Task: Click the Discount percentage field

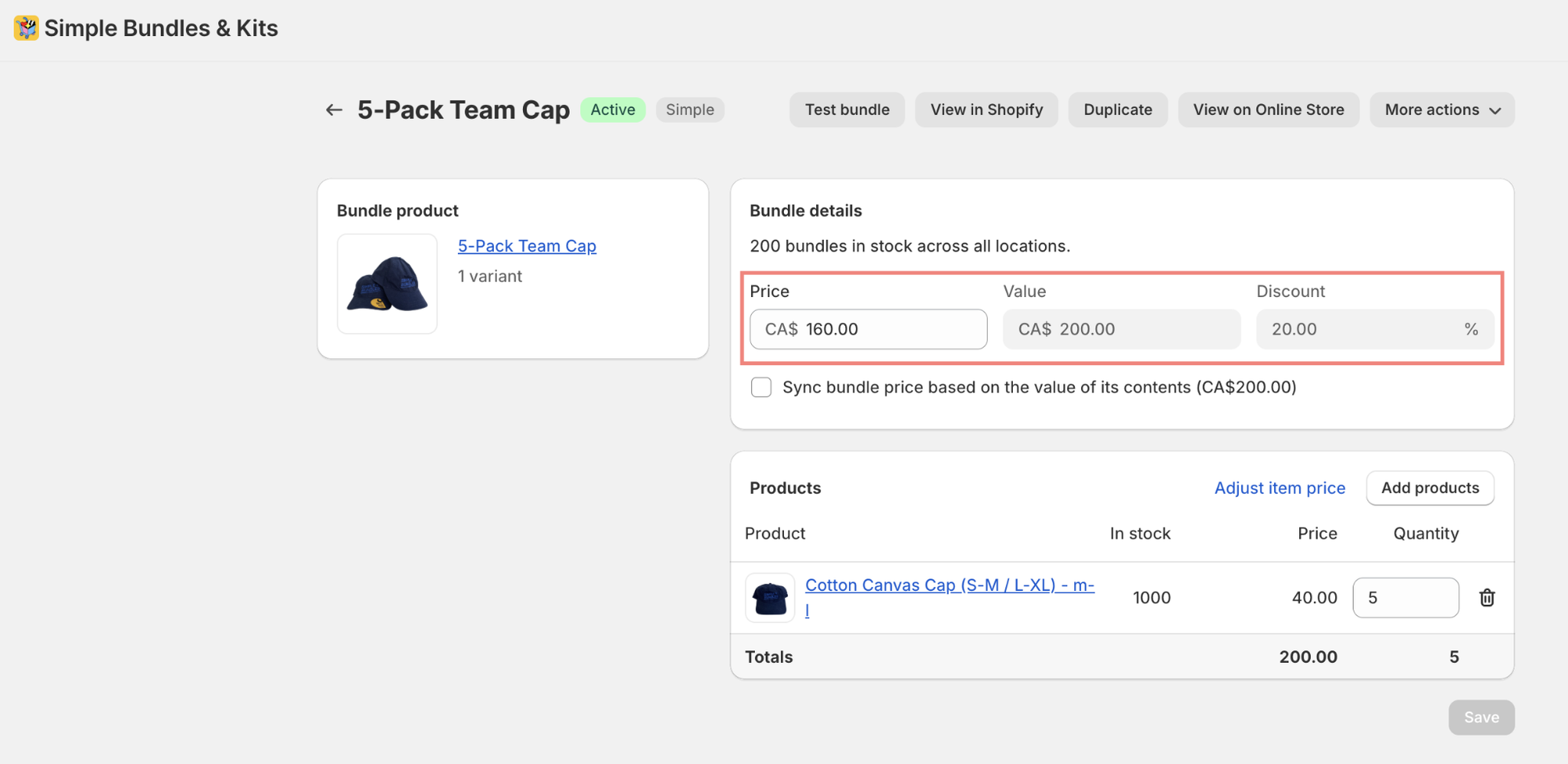Action: coord(1374,329)
